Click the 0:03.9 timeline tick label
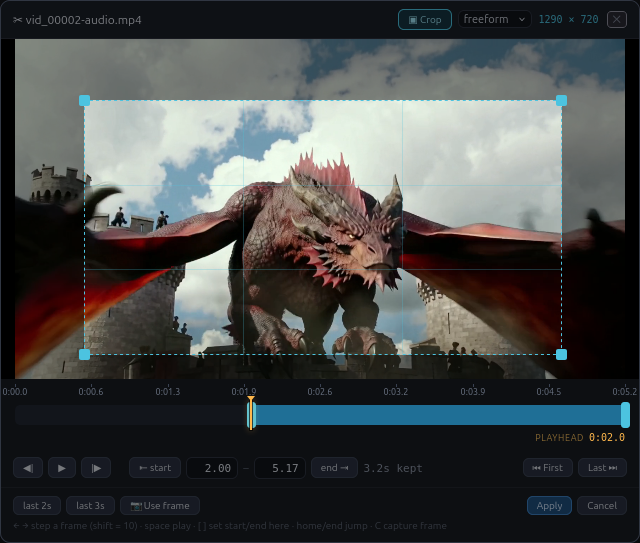This screenshot has width=640, height=543. (x=473, y=392)
